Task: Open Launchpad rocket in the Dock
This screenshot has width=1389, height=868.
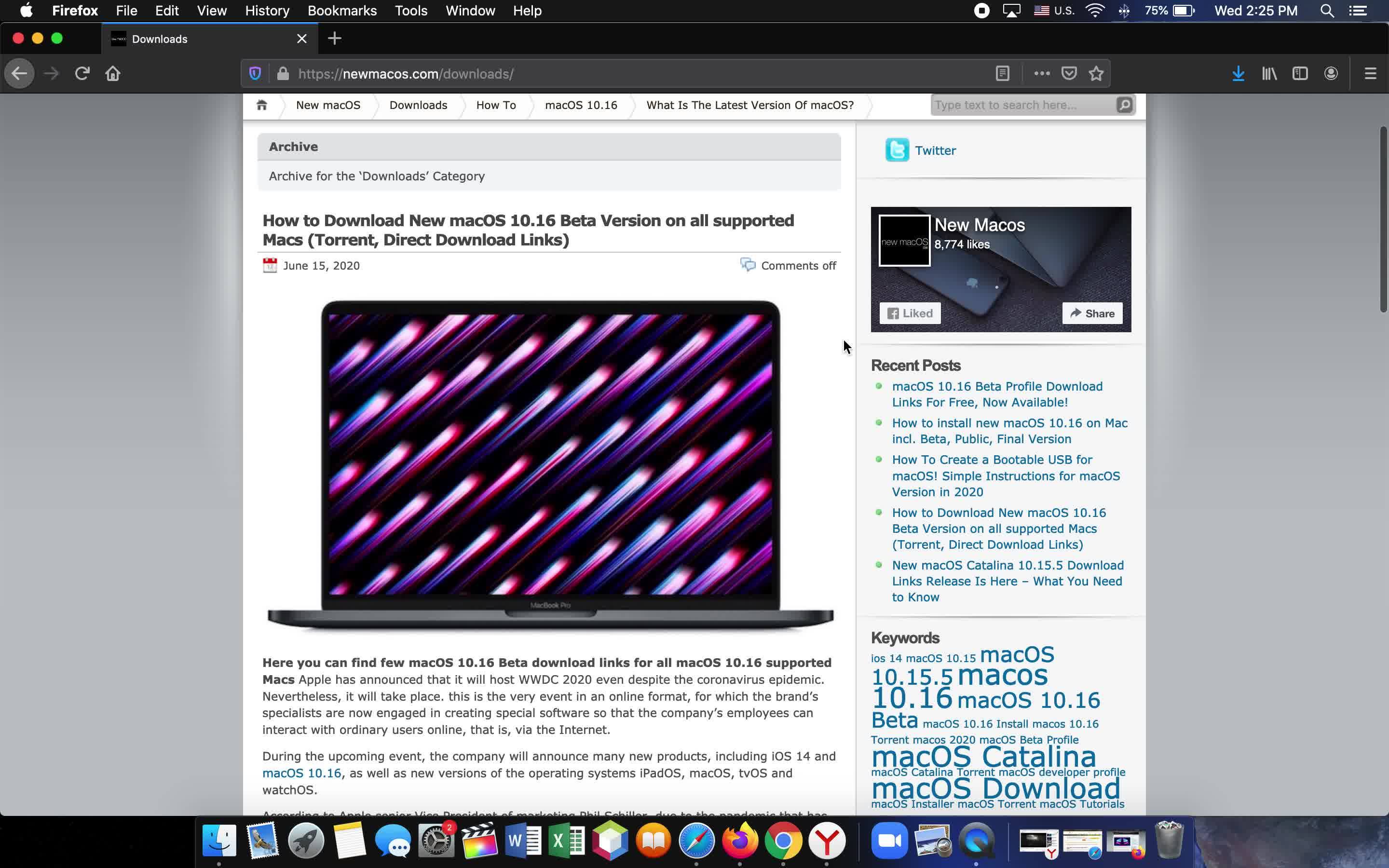Action: 306,841
